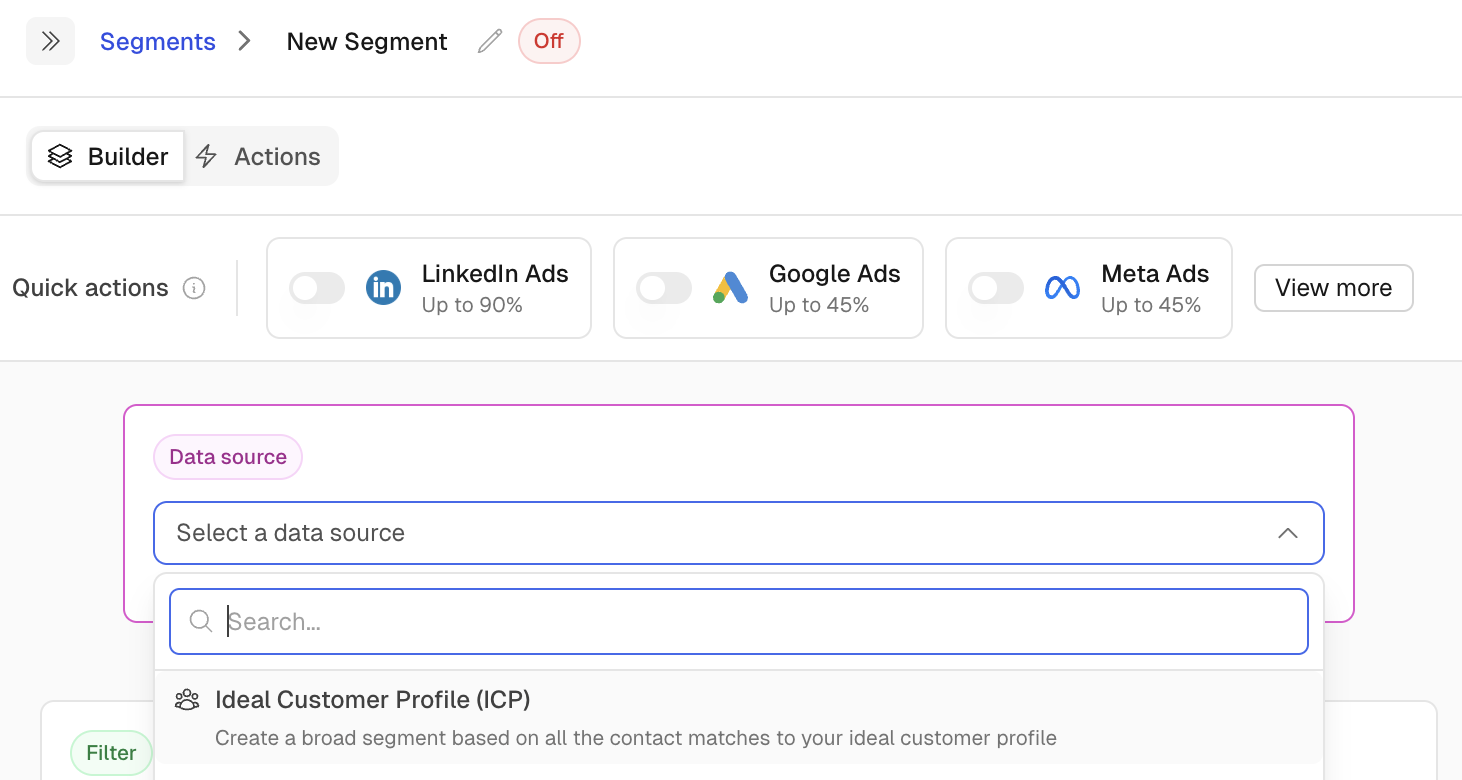
Task: Click the View more button
Action: click(1333, 288)
